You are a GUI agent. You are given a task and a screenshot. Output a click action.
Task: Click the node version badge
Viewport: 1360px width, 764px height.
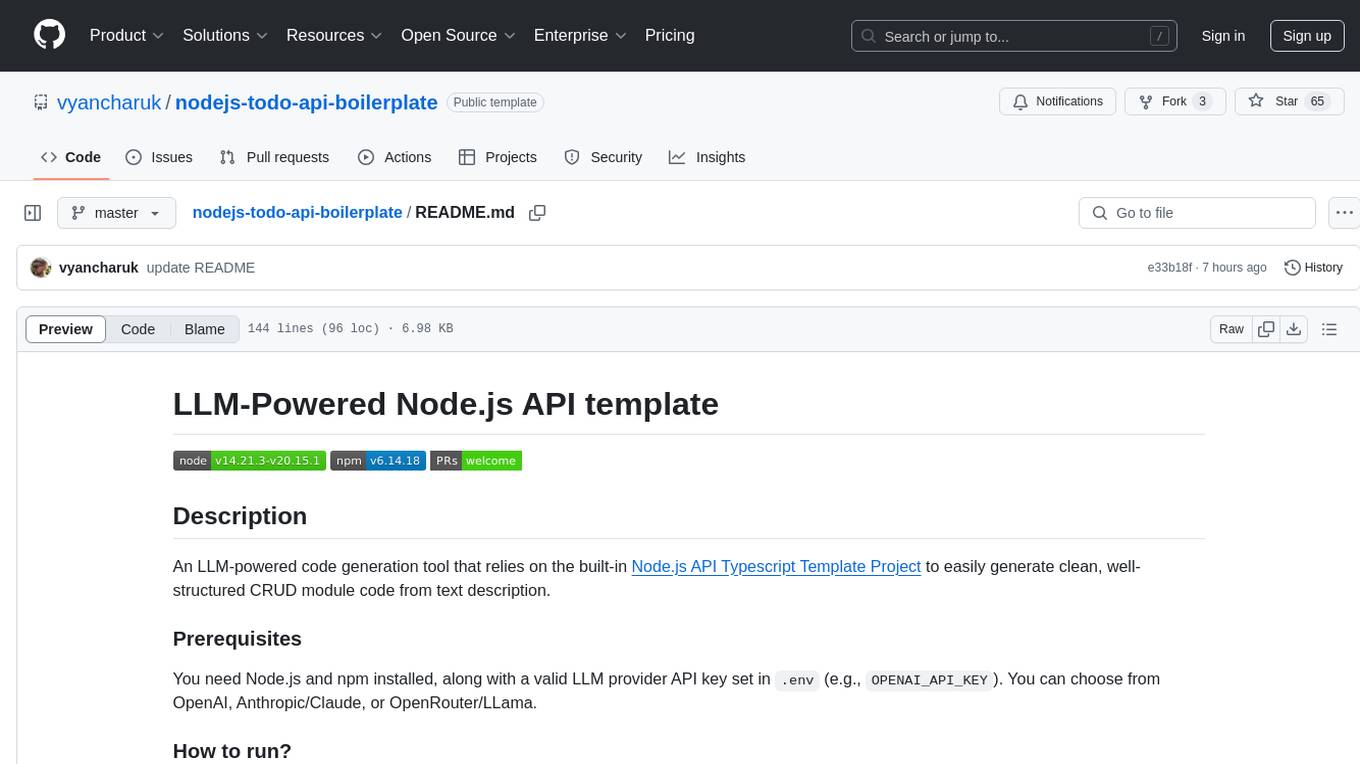tap(249, 461)
